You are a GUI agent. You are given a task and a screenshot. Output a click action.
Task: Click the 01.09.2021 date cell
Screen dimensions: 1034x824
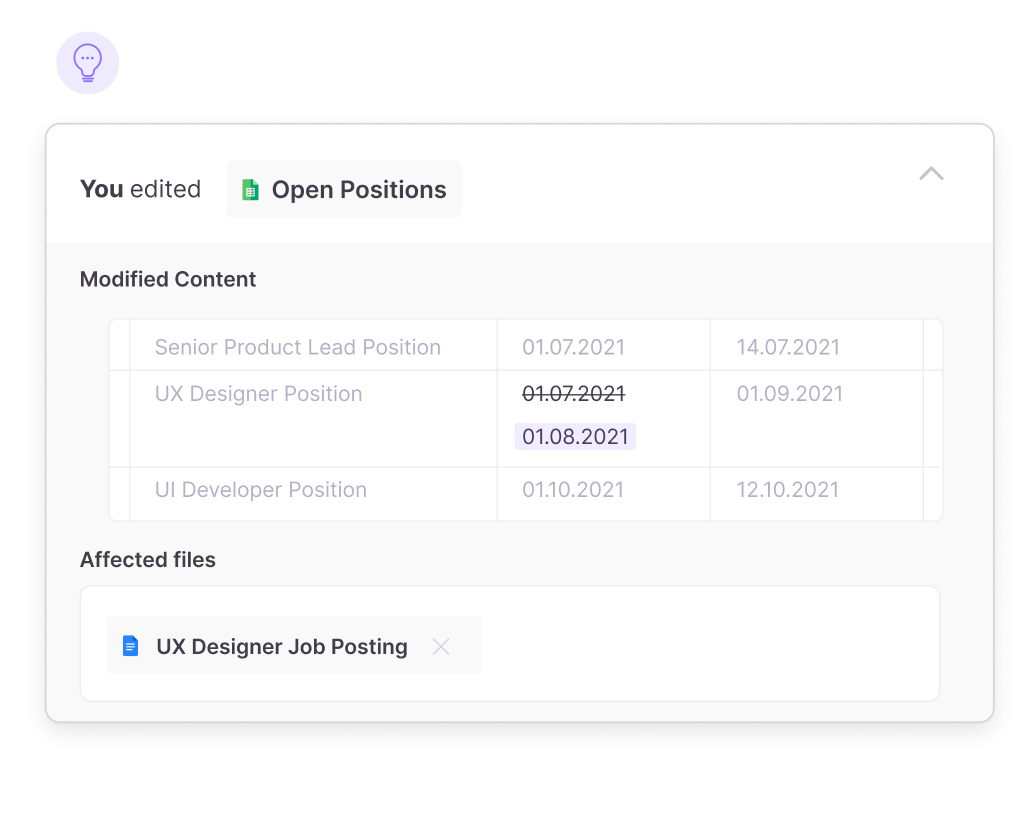(790, 394)
